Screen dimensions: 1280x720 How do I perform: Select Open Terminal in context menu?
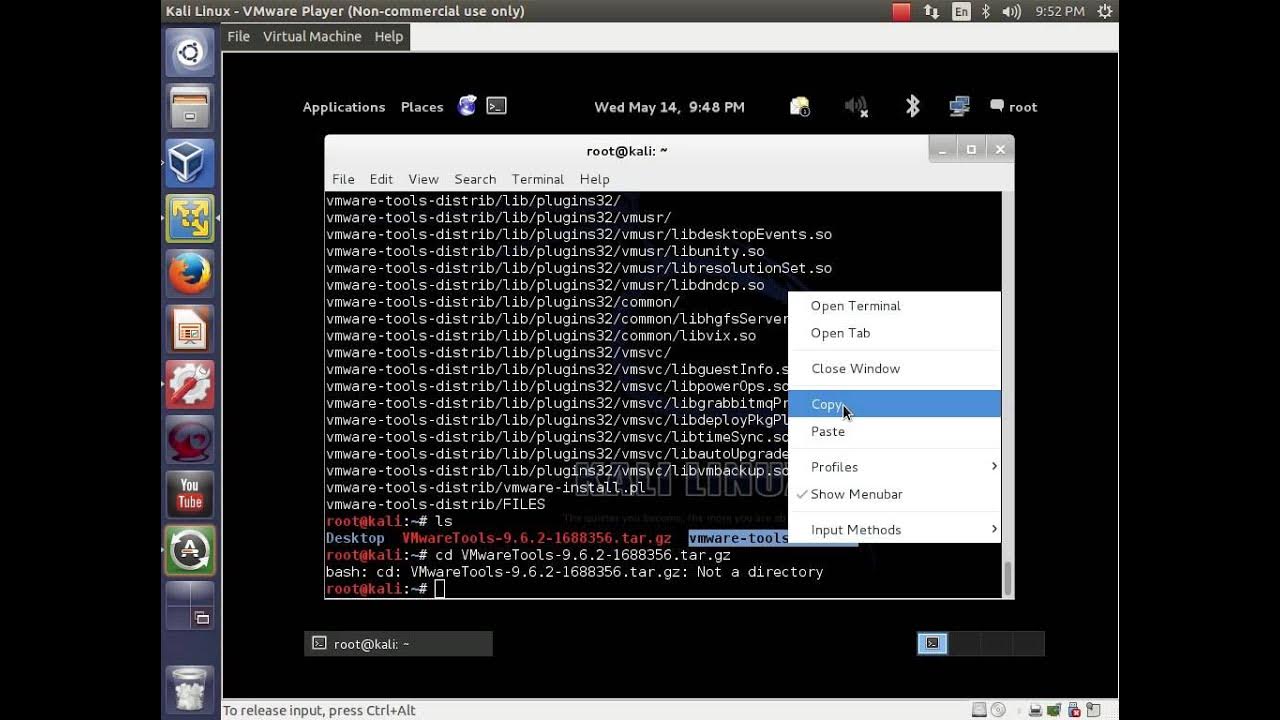pos(894,306)
